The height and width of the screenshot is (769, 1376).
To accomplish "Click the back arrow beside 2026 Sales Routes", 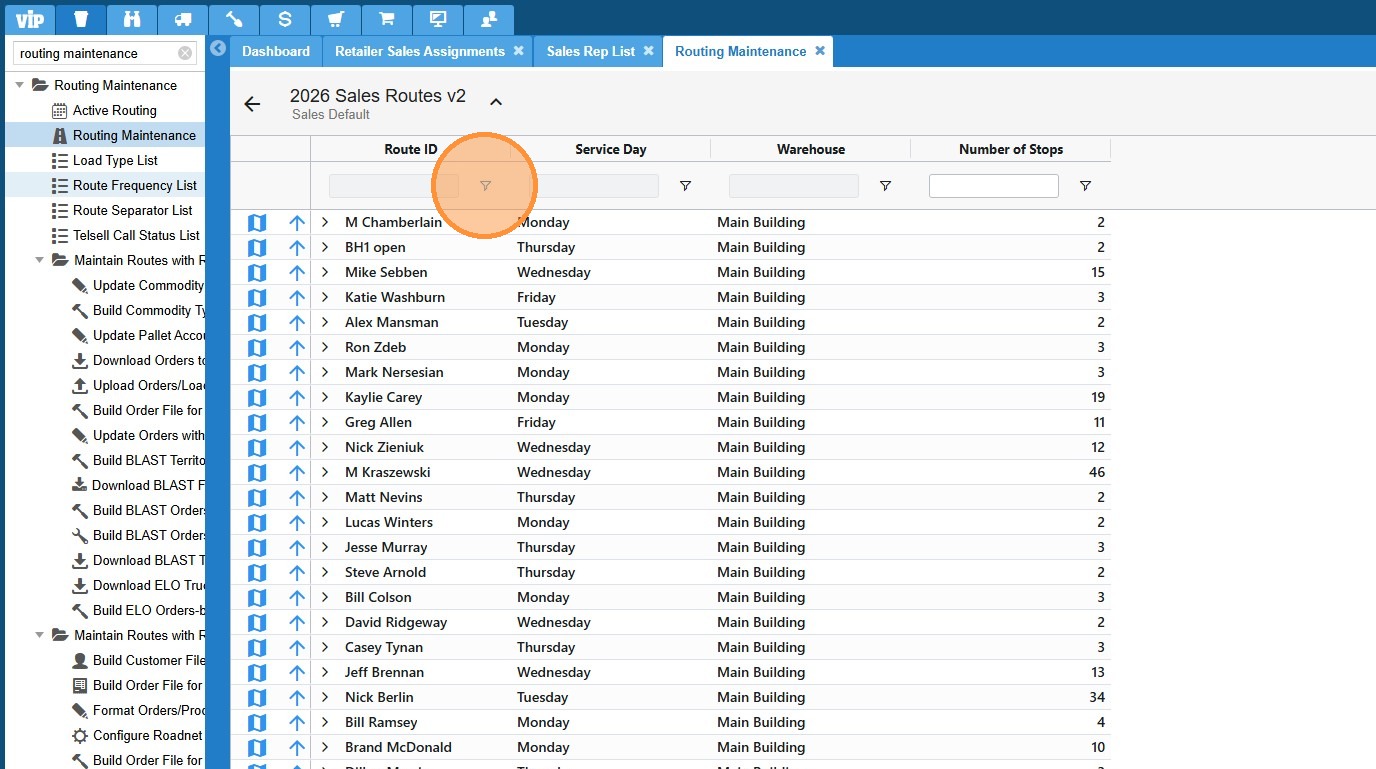I will [252, 104].
